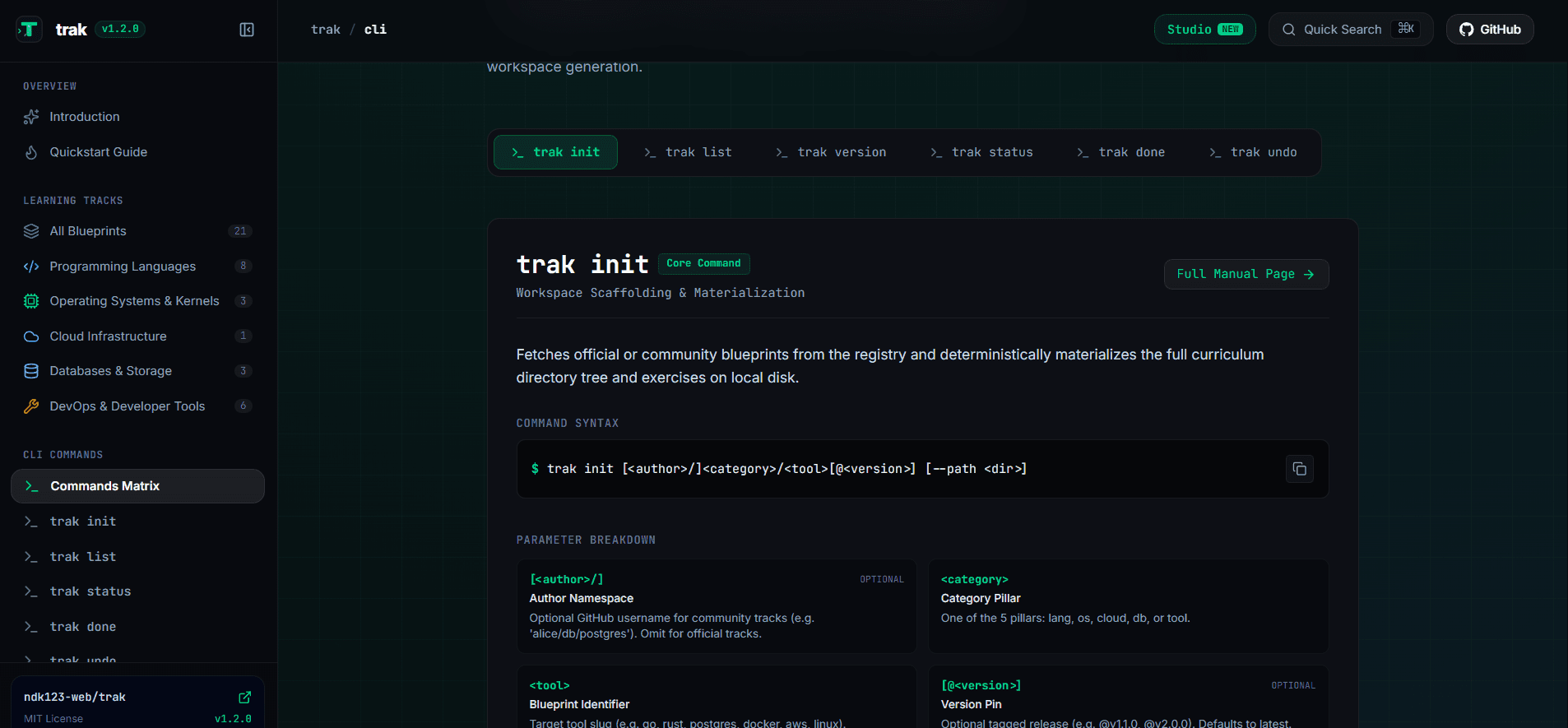Screen dimensions: 1568x728
Task: Click the Introduction sparkles icon
Action: tap(31, 117)
